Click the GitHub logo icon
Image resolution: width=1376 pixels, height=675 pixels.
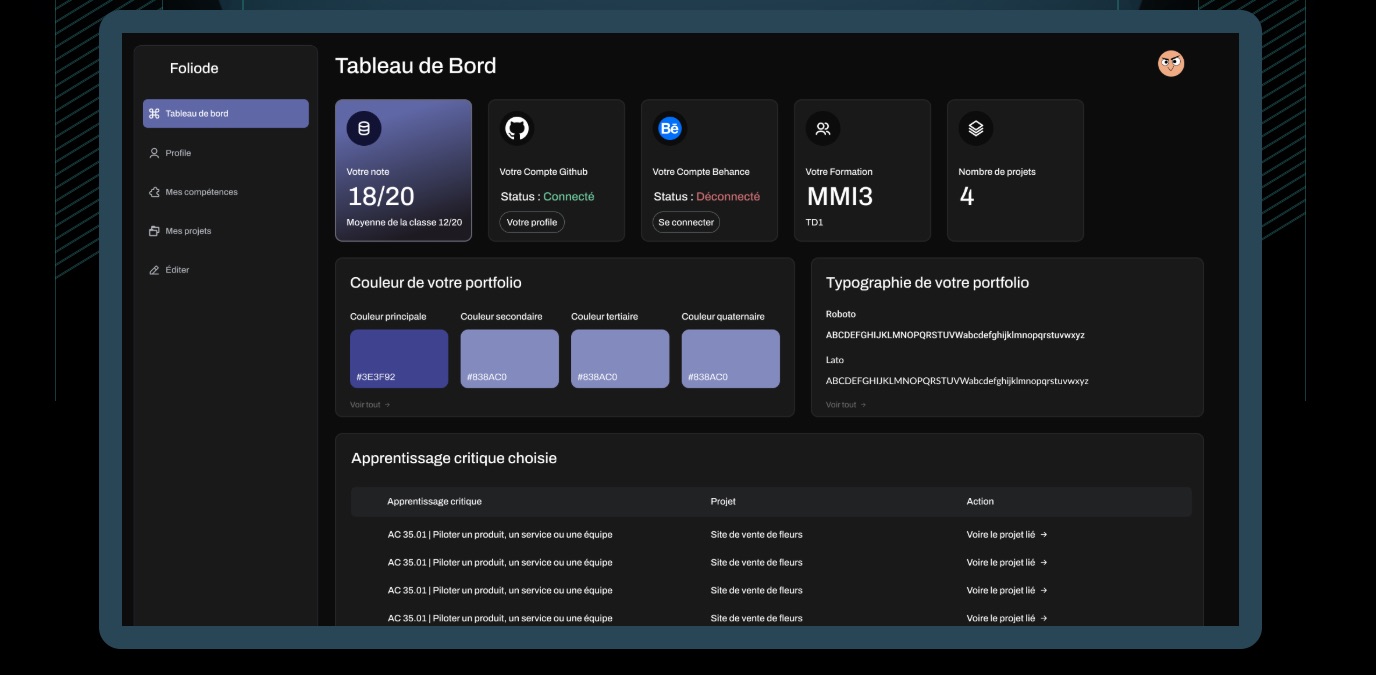(516, 129)
